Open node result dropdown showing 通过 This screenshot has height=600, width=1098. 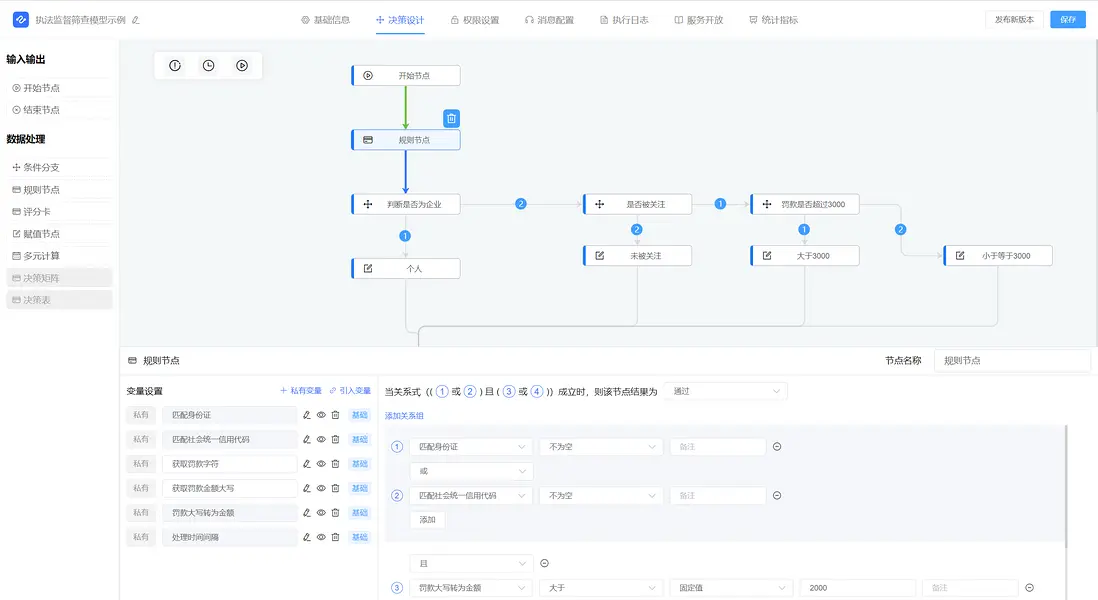tap(725, 391)
